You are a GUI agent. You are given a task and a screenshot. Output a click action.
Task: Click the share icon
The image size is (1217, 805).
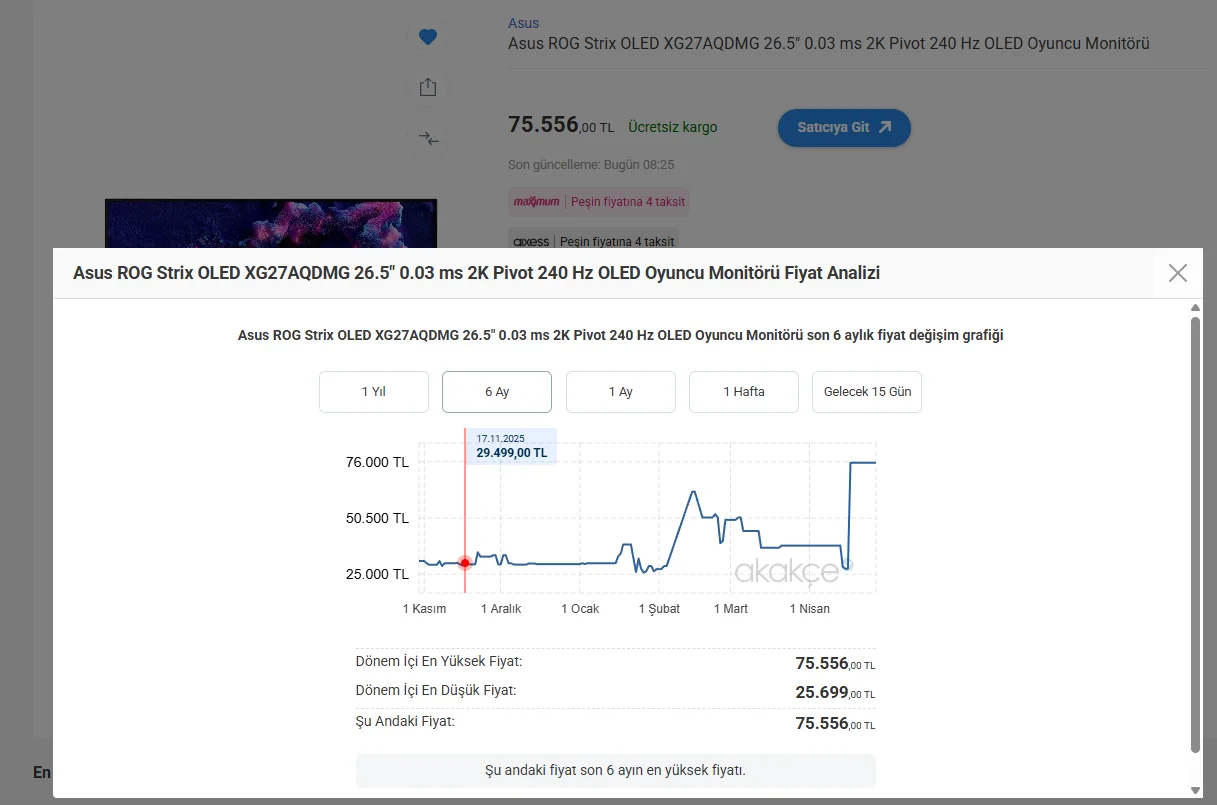428,87
